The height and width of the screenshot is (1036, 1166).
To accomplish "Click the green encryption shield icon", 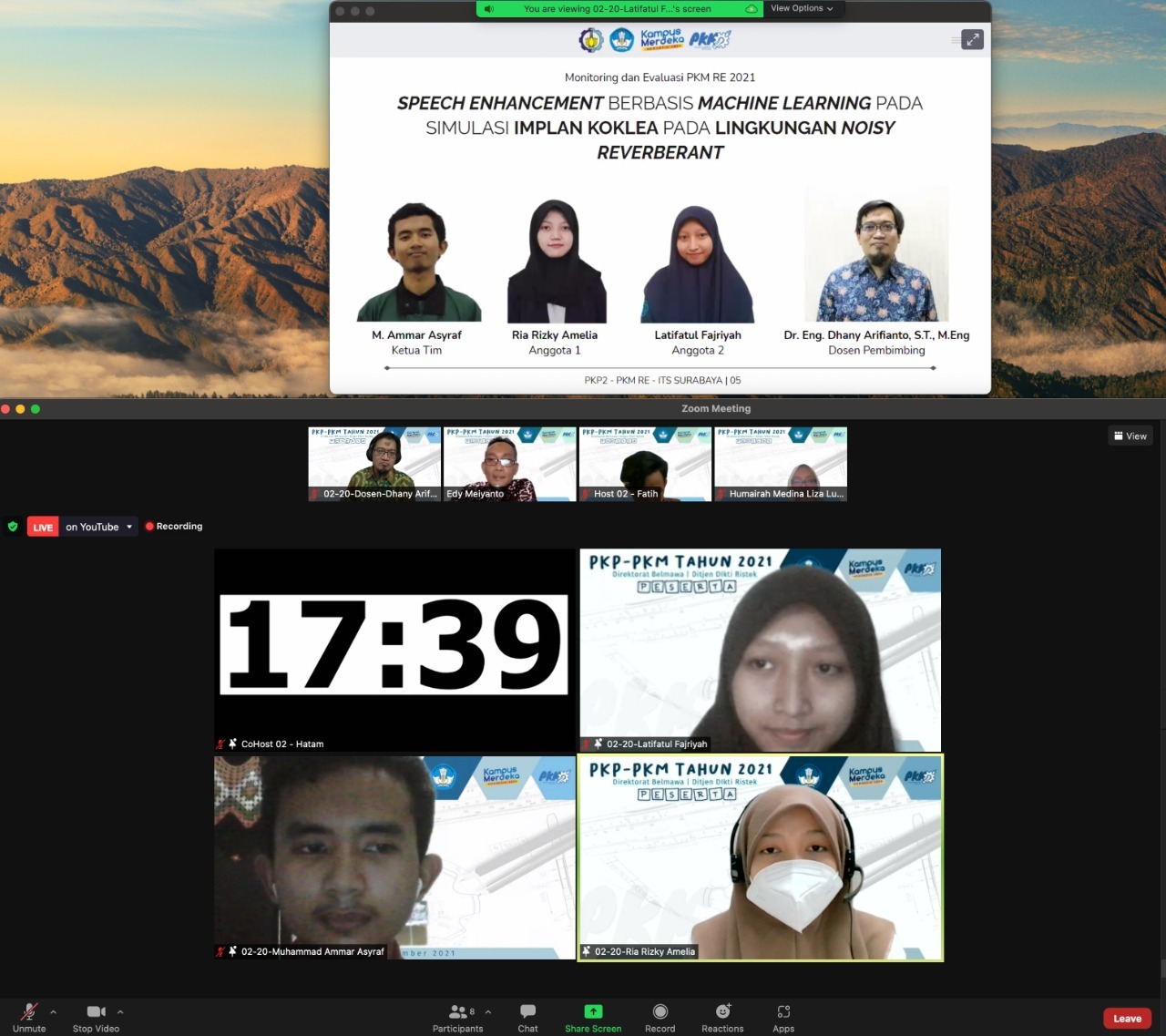I will pos(13,527).
